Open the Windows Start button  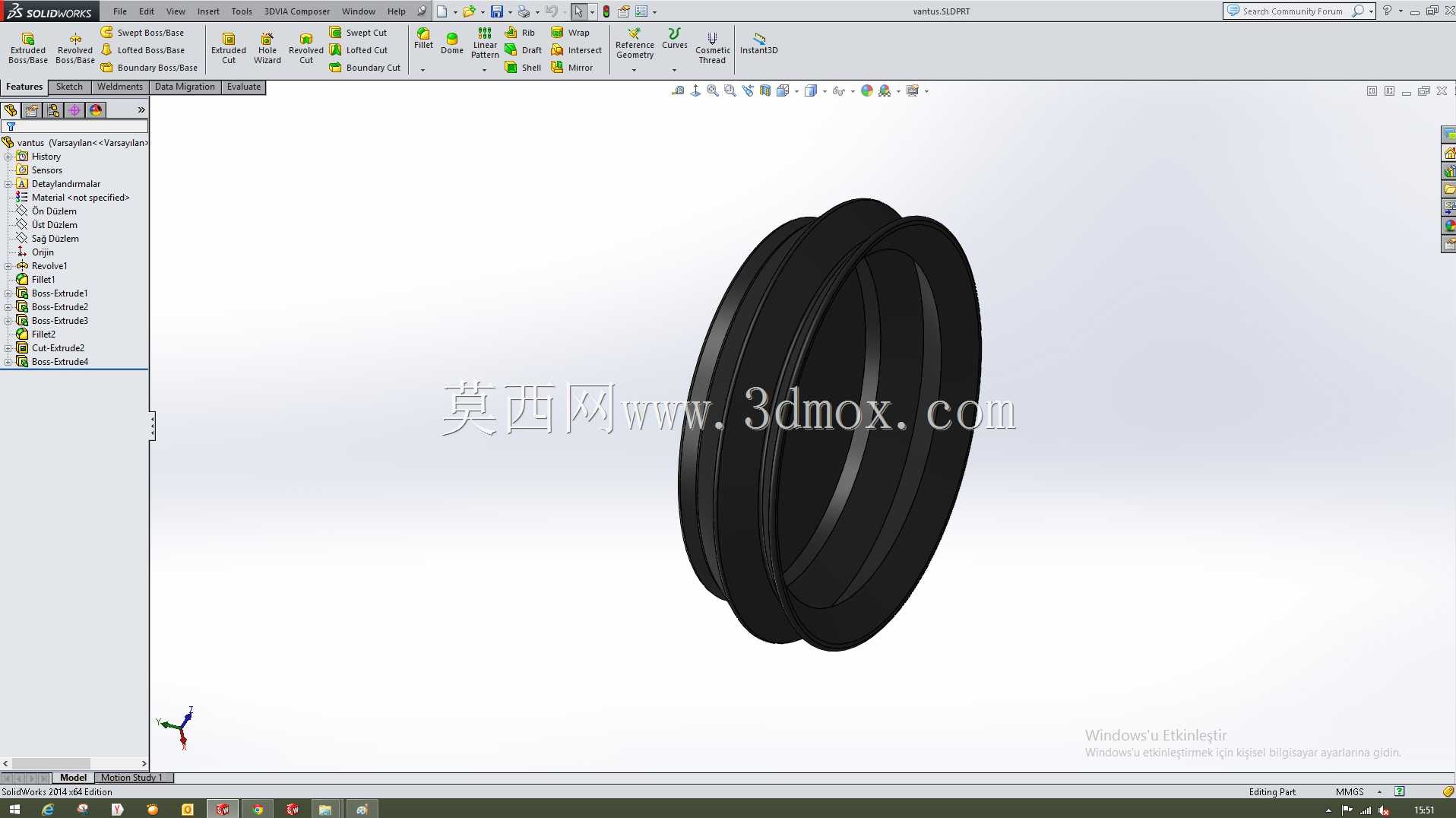[14, 810]
